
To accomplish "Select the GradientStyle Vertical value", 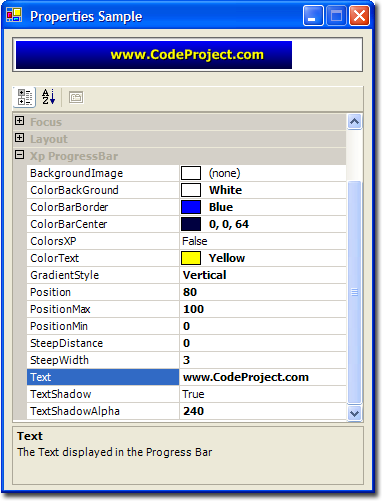I will point(263,275).
